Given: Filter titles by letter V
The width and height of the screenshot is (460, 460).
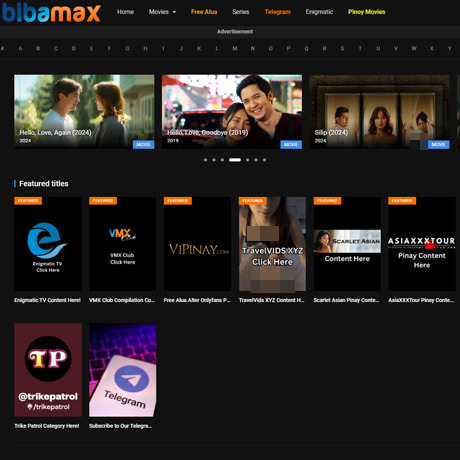Looking at the screenshot, I should coord(396,49).
